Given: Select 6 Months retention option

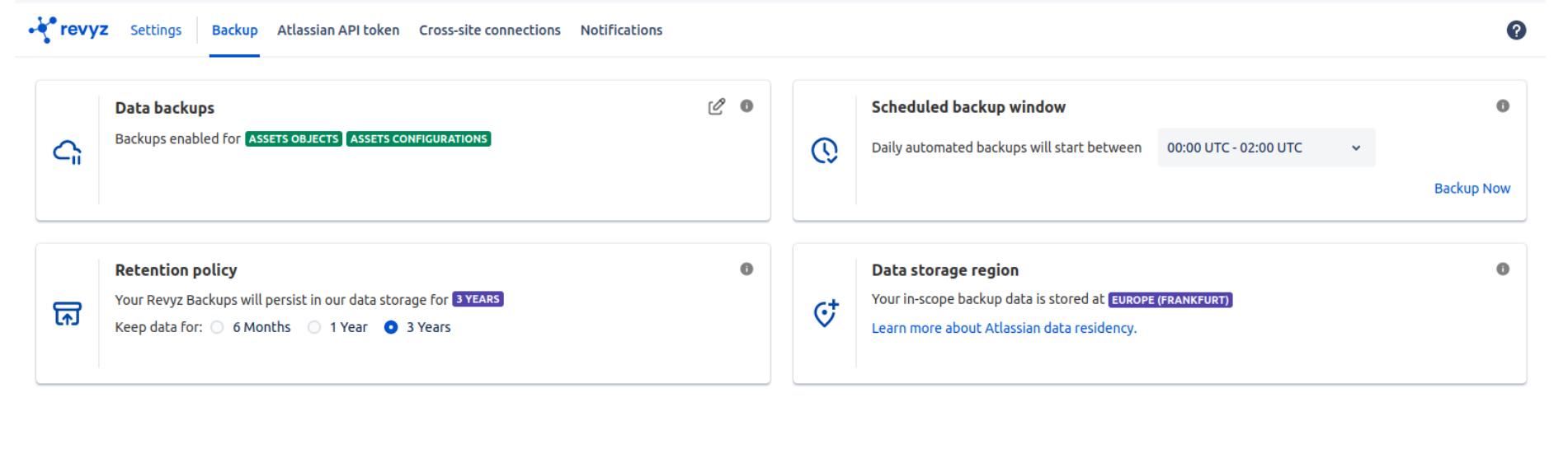Looking at the screenshot, I should 218,328.
